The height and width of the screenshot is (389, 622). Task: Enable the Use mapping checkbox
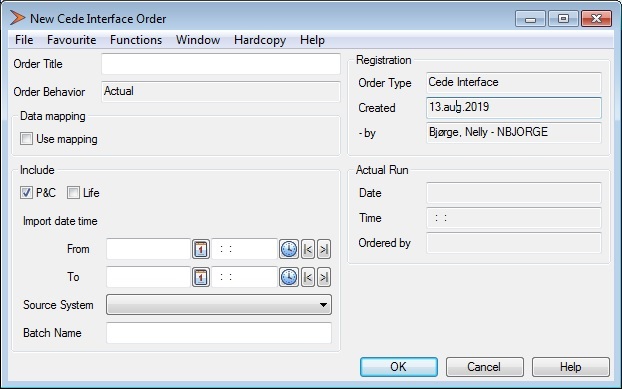point(26,139)
